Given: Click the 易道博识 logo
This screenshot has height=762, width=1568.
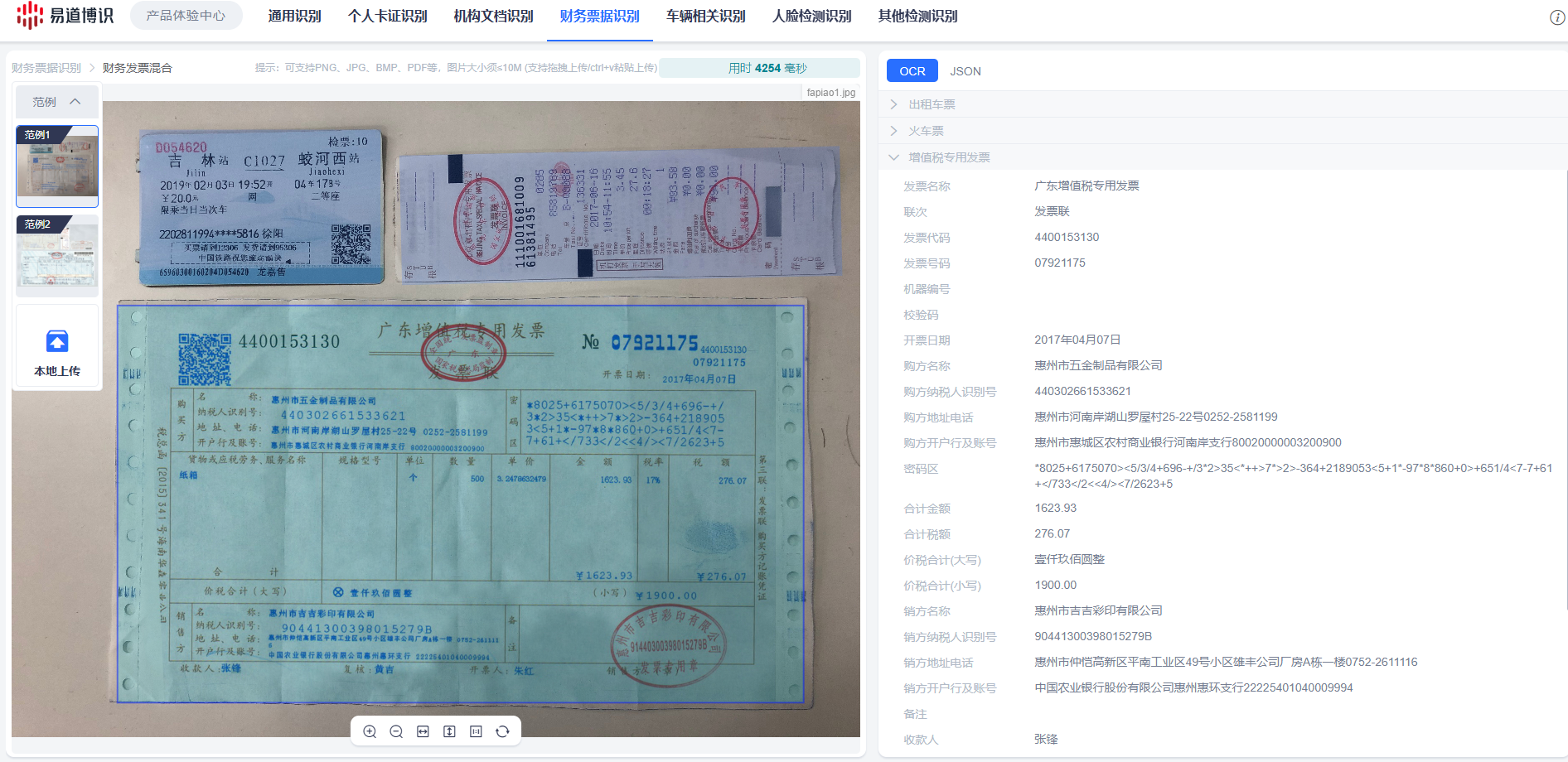Looking at the screenshot, I should point(65,16).
